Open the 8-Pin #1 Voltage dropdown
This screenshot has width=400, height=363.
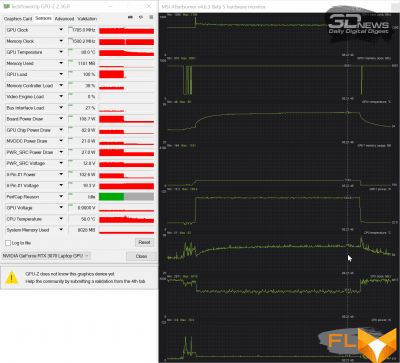coord(61,186)
